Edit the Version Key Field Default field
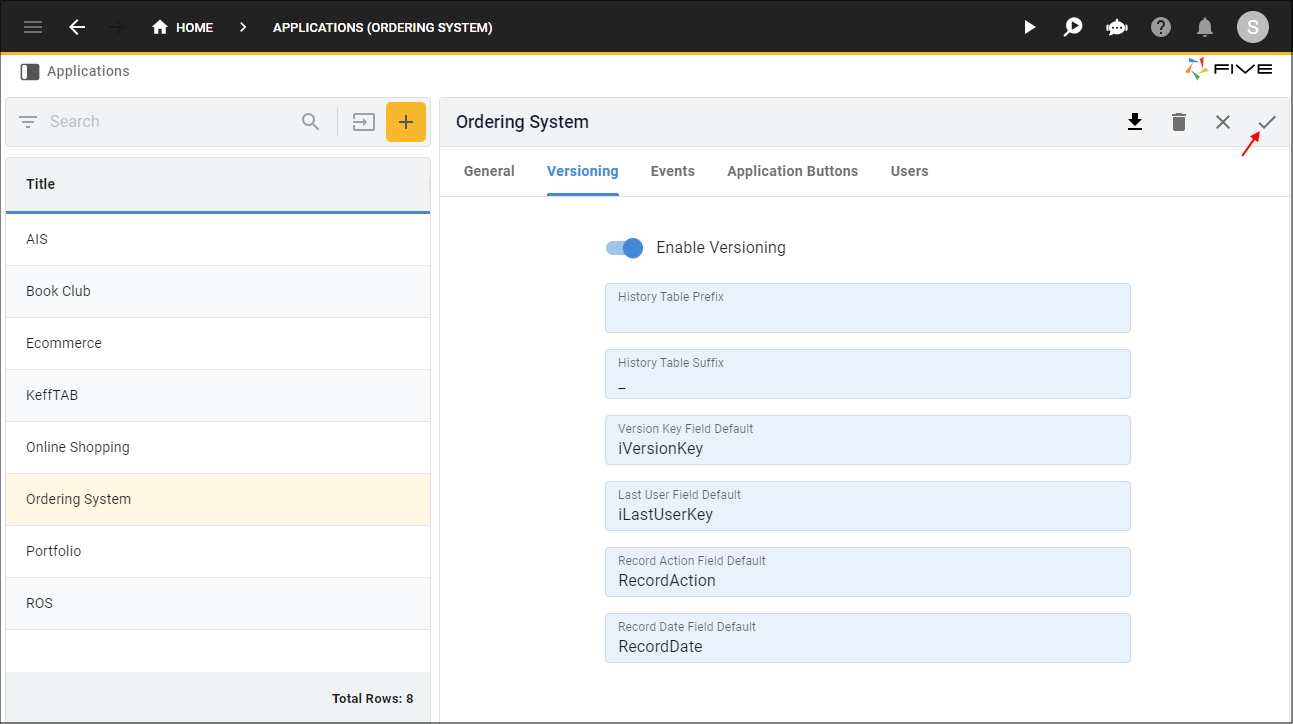Viewport: 1293px width, 724px height. click(868, 440)
